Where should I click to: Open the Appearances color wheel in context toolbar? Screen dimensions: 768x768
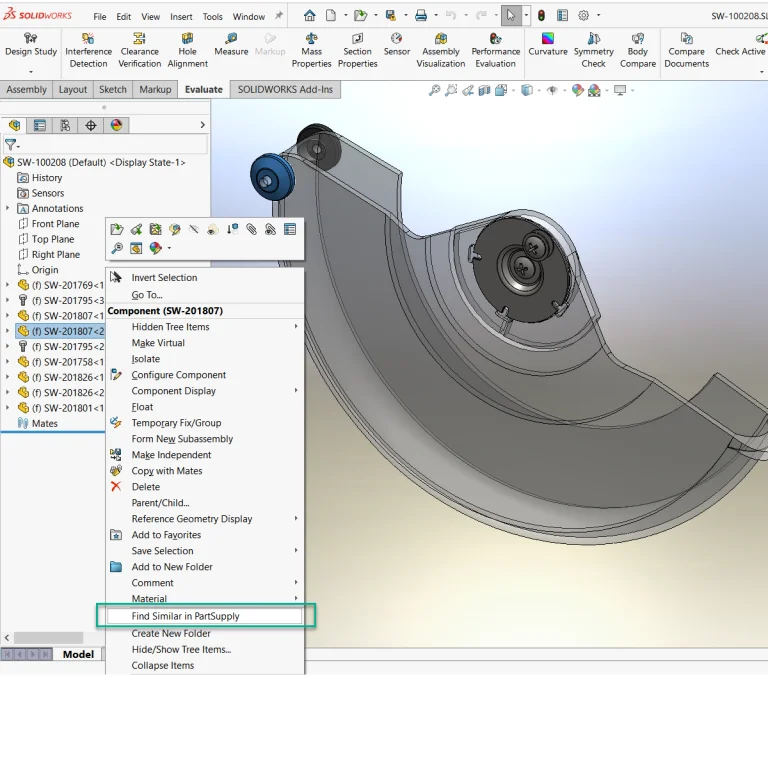[x=155, y=248]
